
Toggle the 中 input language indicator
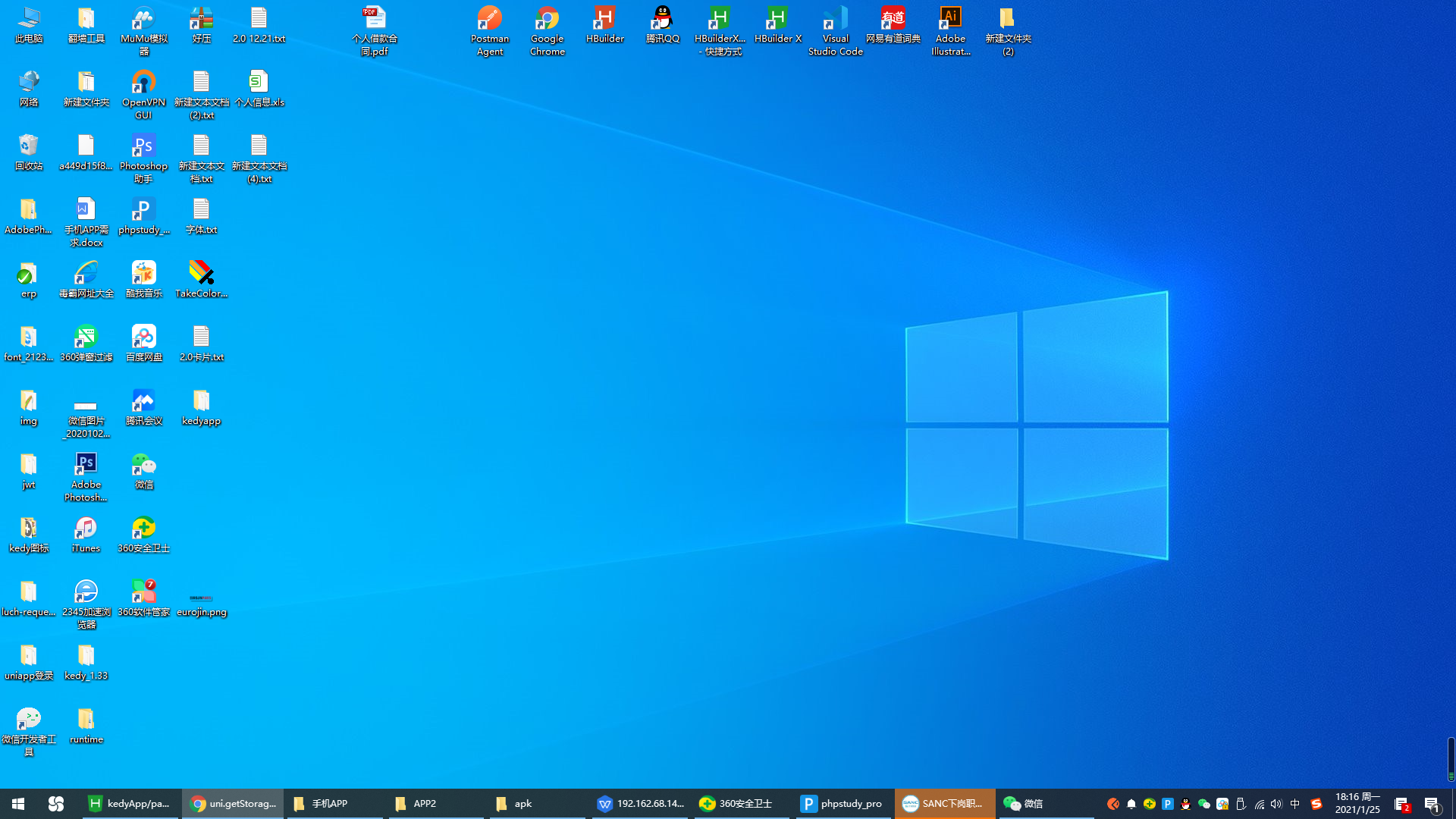pyautogui.click(x=1295, y=804)
